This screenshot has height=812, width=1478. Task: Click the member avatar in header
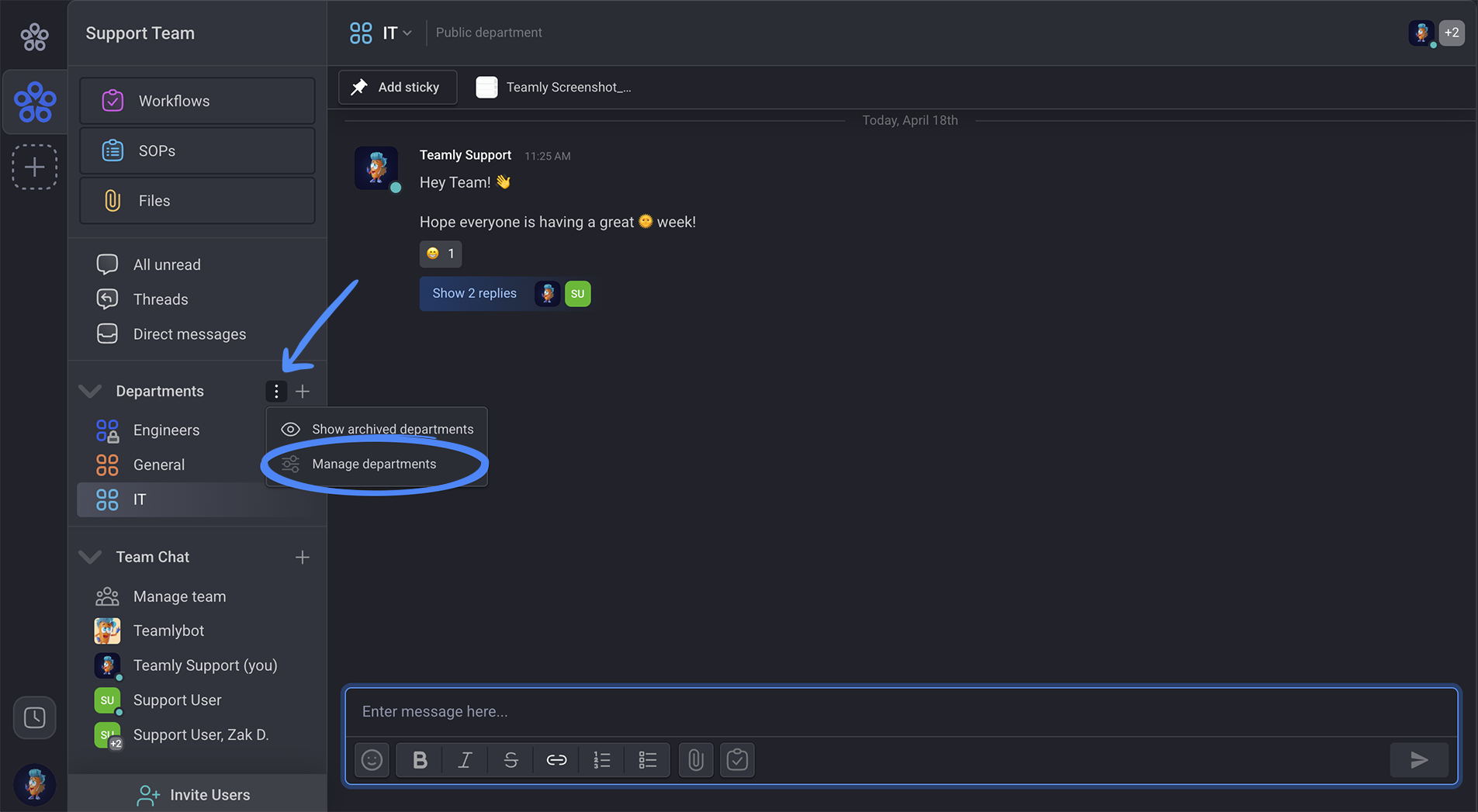point(1421,33)
